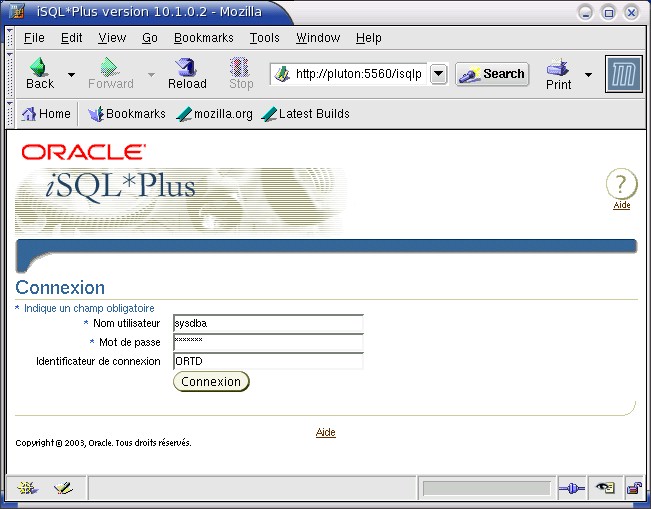This screenshot has height=509, width=651.
Task: Click the Search button
Action: 492,74
